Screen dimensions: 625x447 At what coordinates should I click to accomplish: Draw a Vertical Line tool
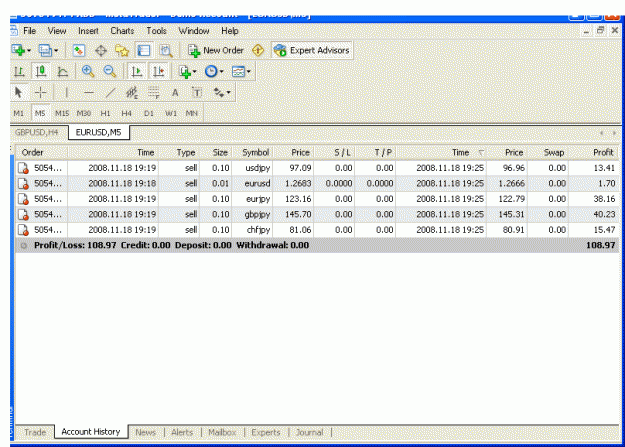[x=66, y=93]
